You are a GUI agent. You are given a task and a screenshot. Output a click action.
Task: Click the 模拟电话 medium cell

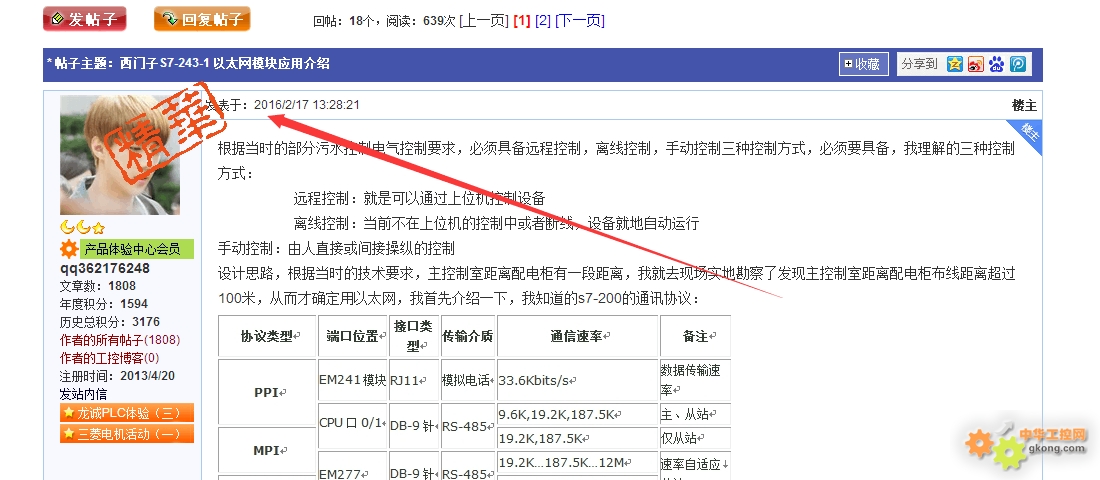(x=468, y=380)
